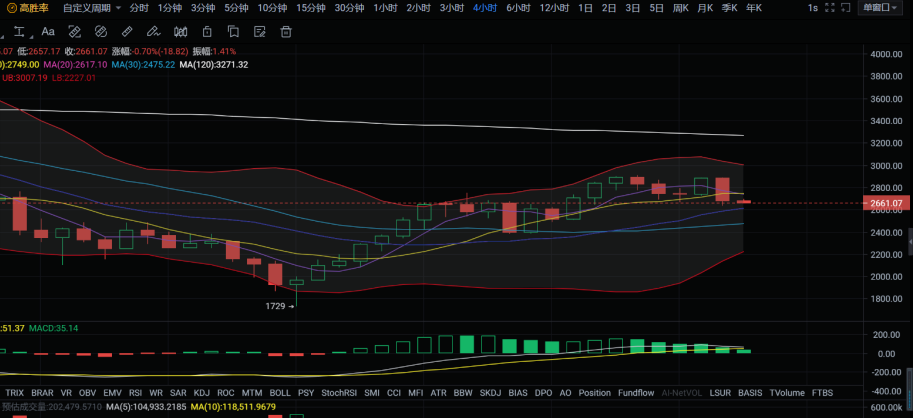Switch to the 5分钟 timeframe
This screenshot has width=913, height=418.
[x=236, y=8]
